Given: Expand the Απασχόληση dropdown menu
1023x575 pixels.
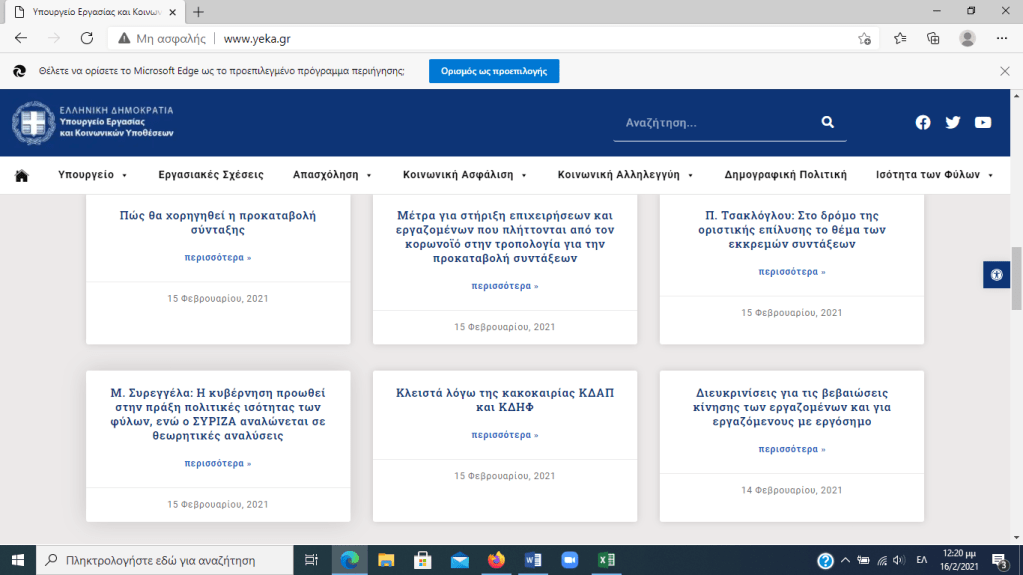Looking at the screenshot, I should (332, 175).
